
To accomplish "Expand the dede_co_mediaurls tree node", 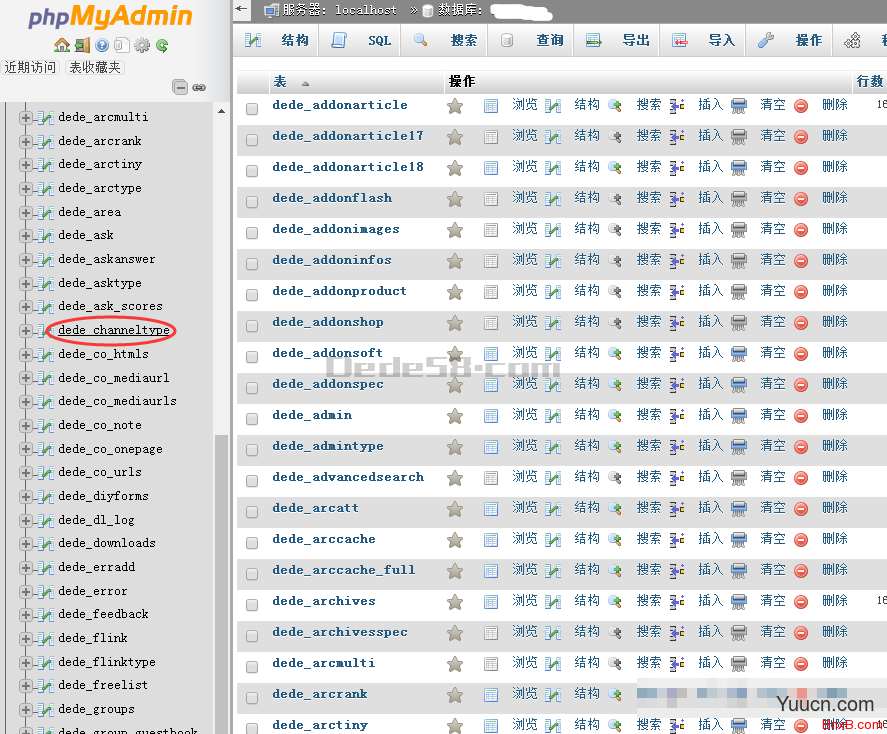I will (25, 402).
